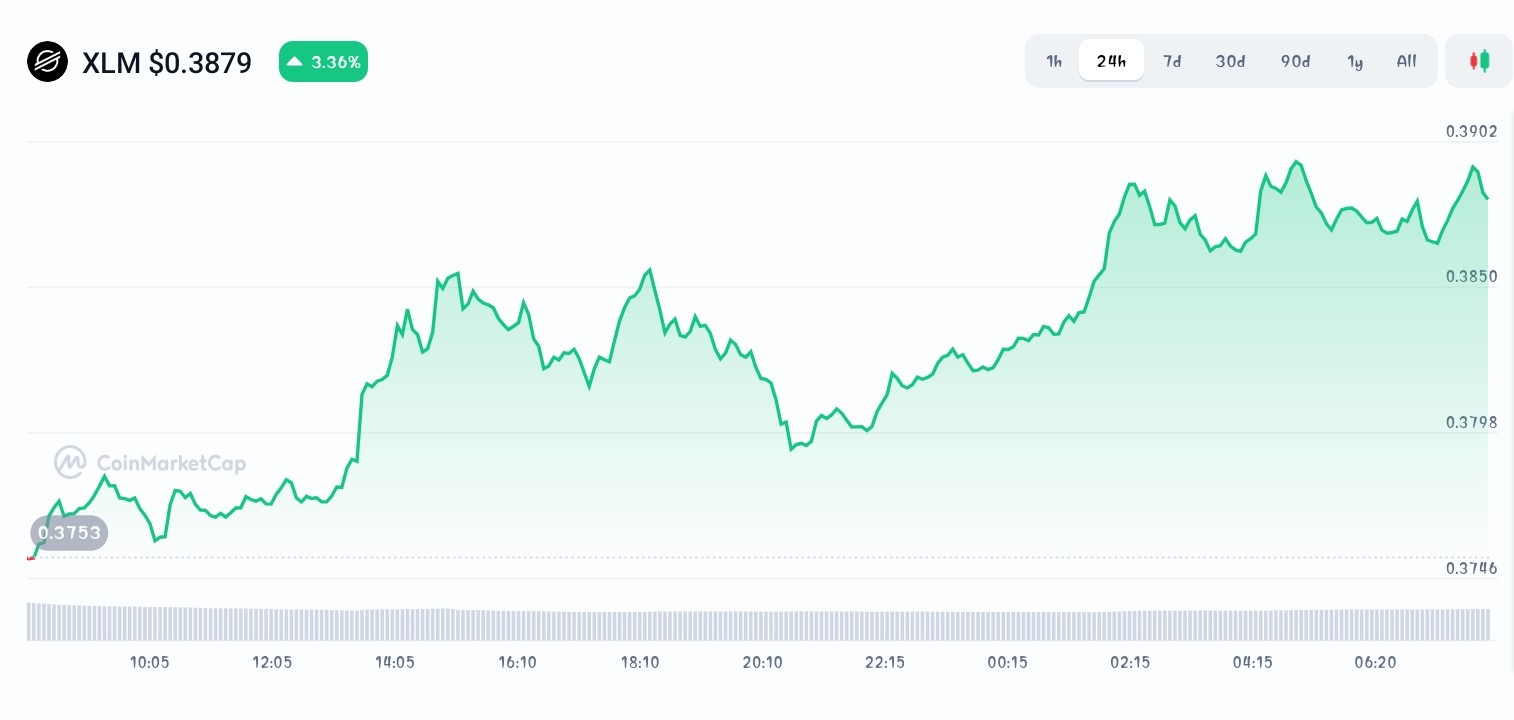Click the green up-arrow in the change badge
This screenshot has width=1514, height=720.
tap(295, 61)
